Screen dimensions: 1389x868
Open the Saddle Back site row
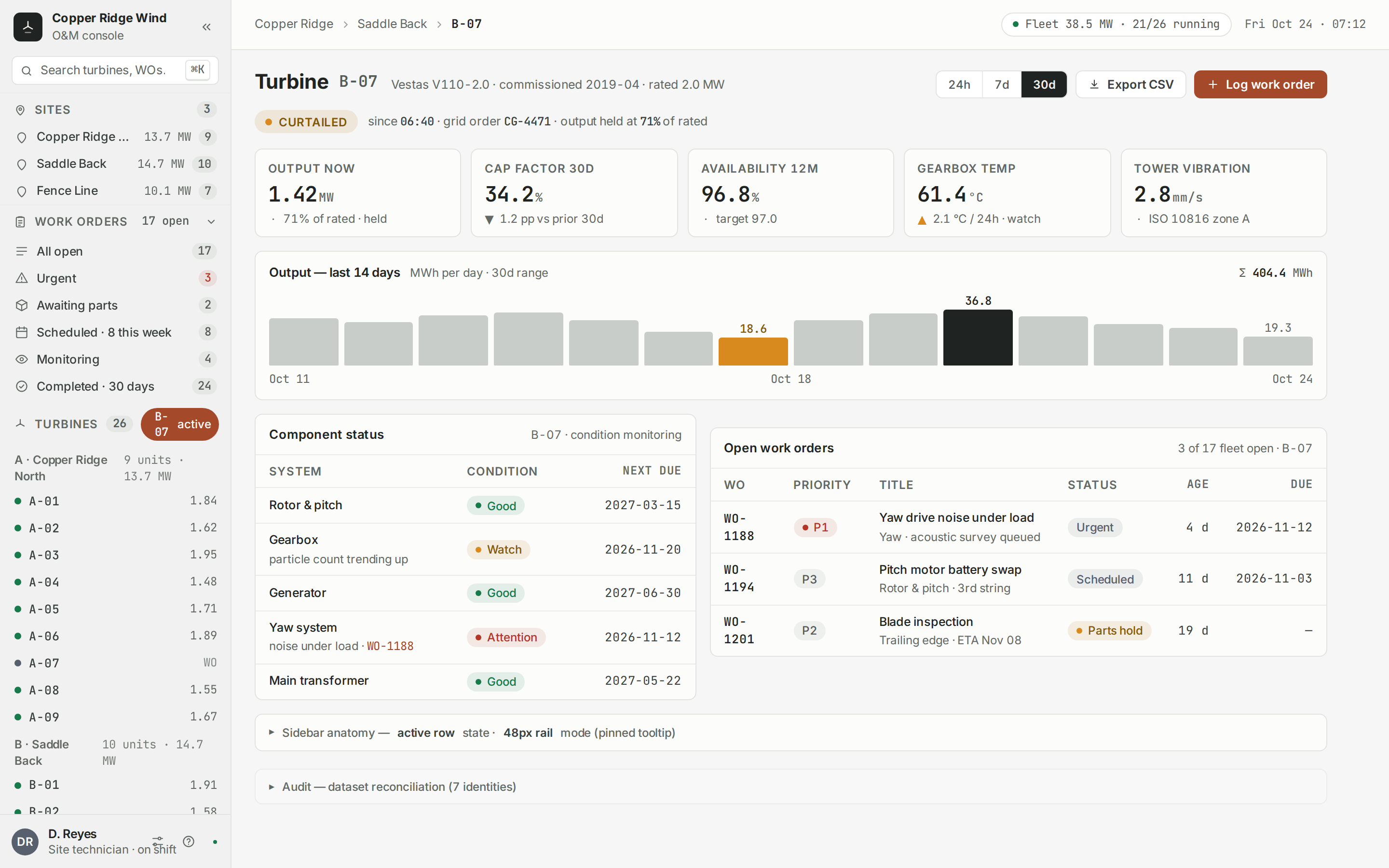pos(115,163)
